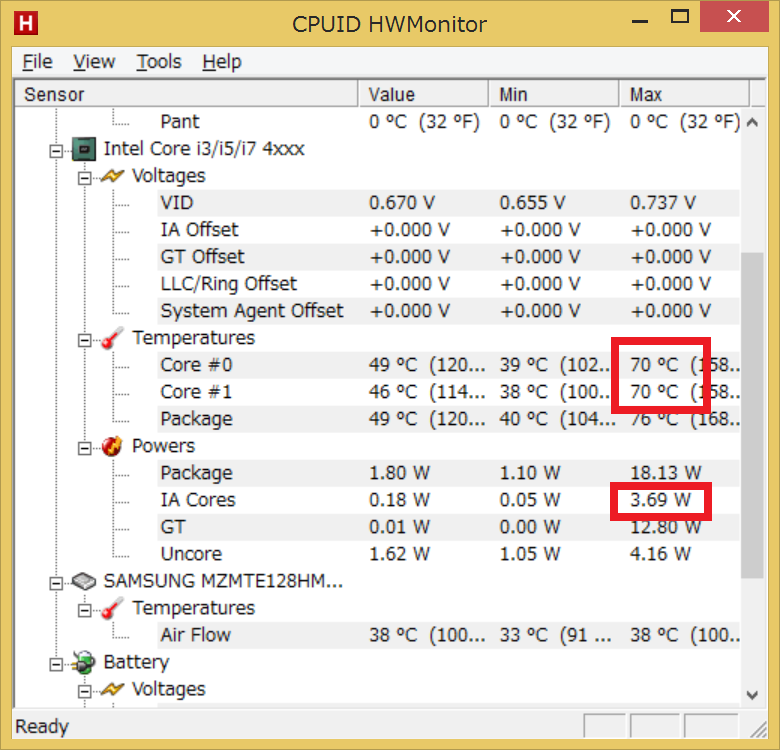This screenshot has height=750, width=780.
Task: Select the Core #0 temperature row
Action: click(x=449, y=365)
